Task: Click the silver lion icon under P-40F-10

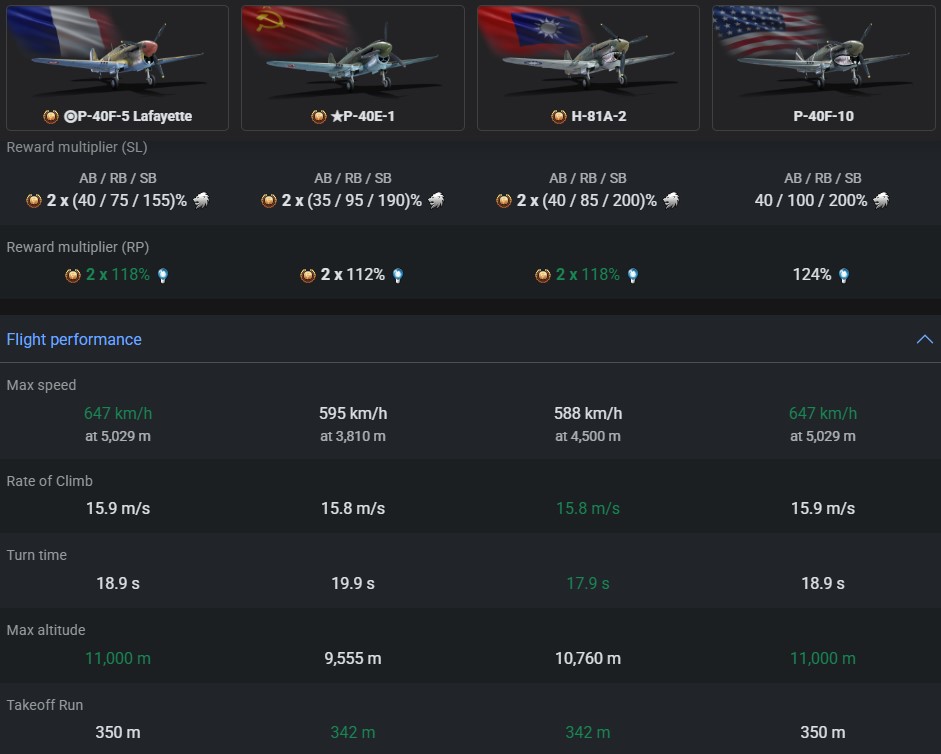Action: [x=882, y=200]
